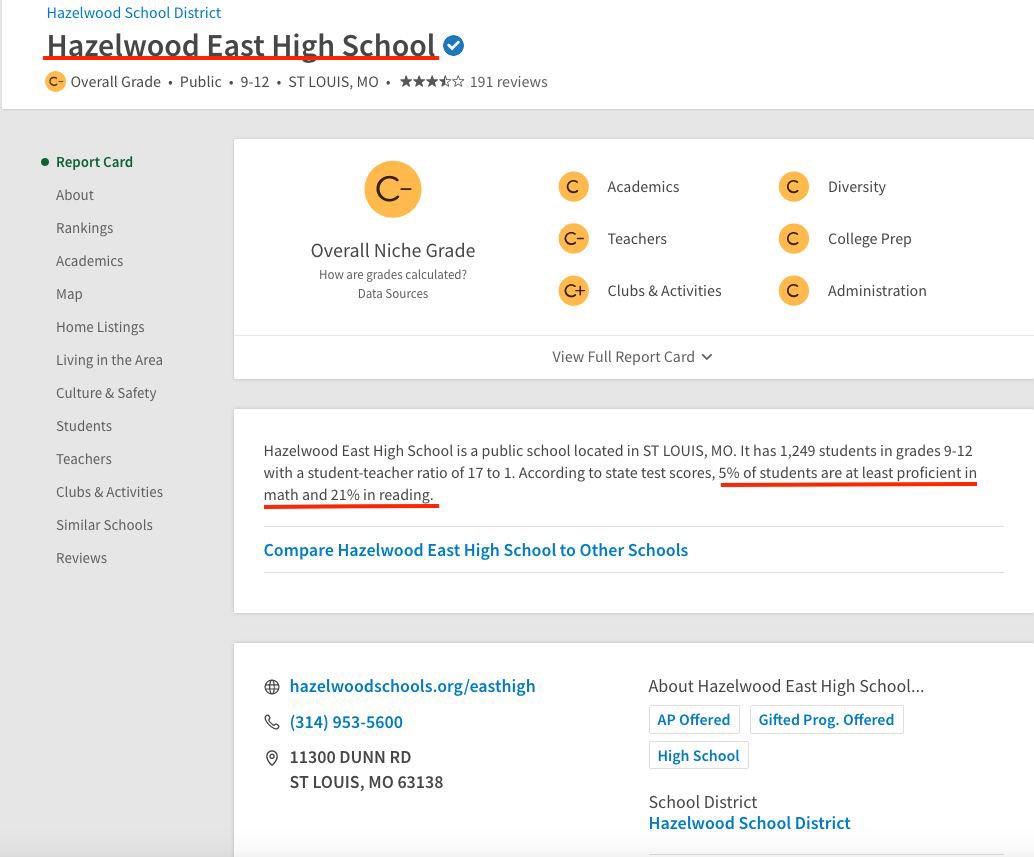Select Culture & Safety in sidebar

106,393
